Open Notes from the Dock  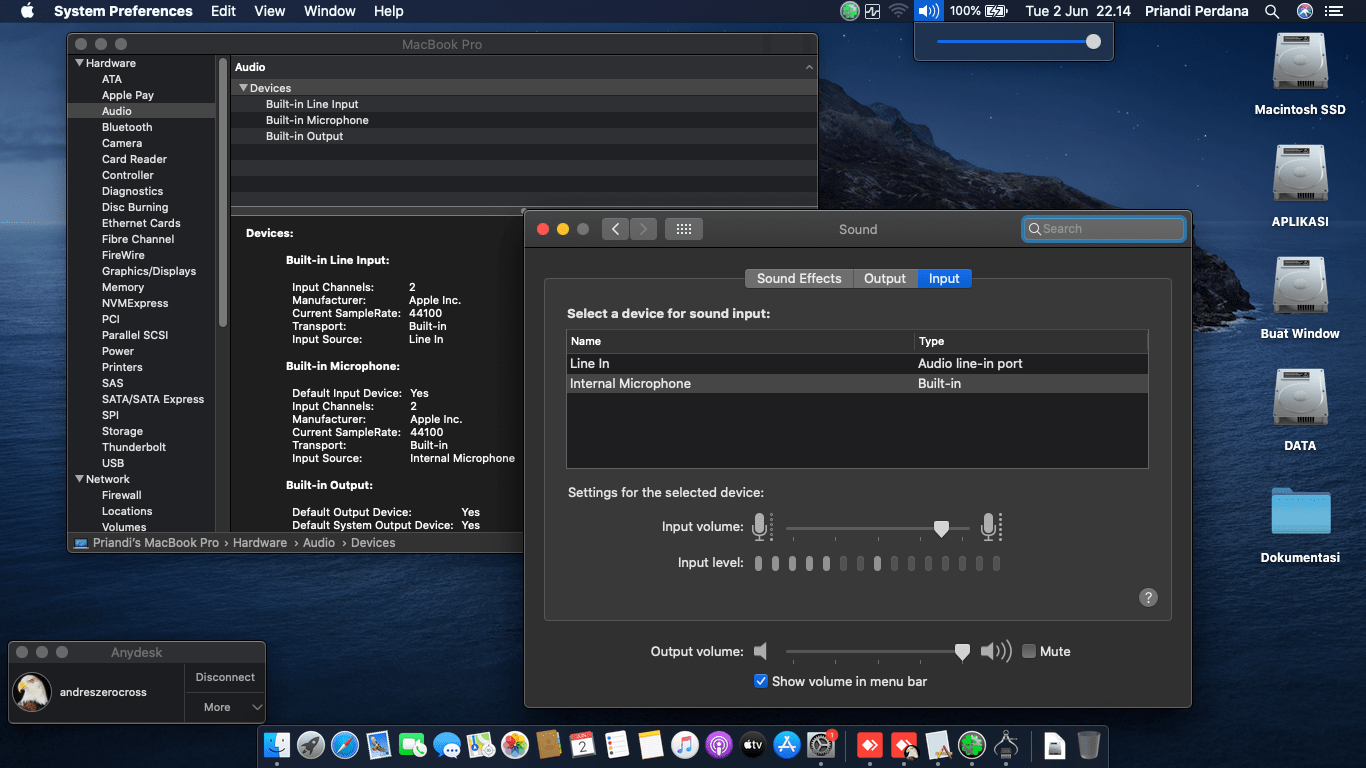tap(651, 744)
